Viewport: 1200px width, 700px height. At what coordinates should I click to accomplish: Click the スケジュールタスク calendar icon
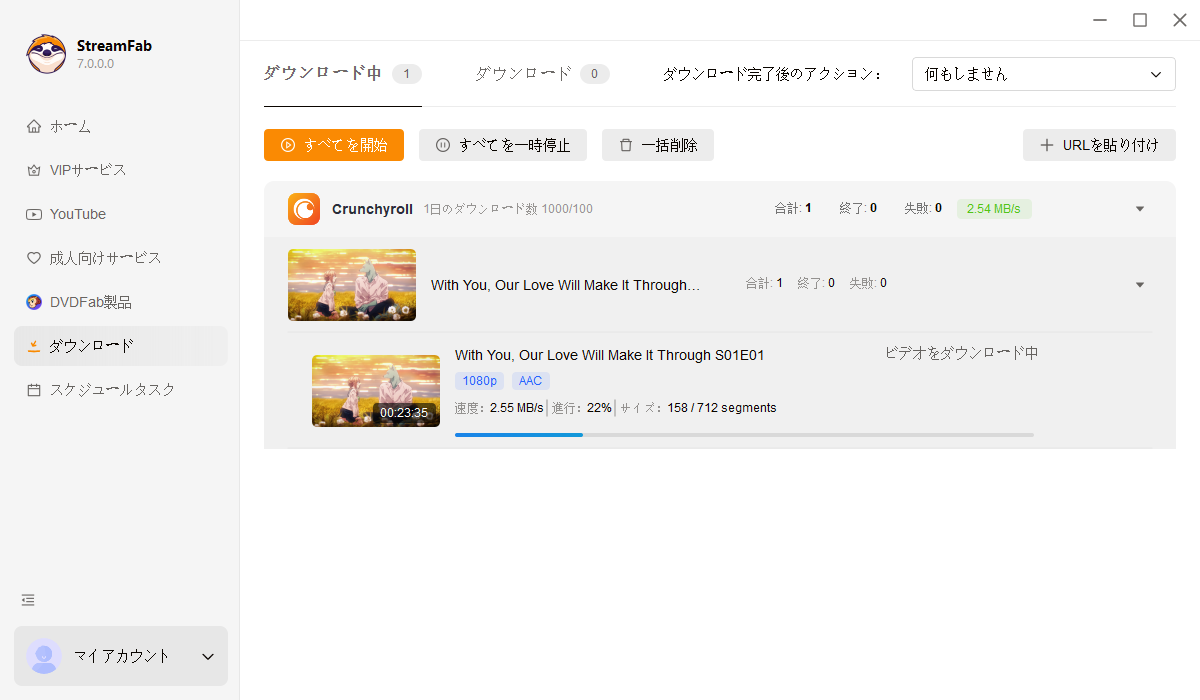pos(34,390)
